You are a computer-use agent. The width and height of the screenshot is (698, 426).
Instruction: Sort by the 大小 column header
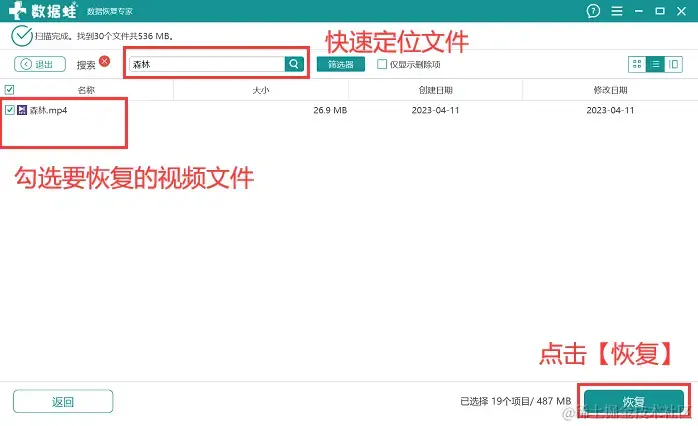pos(261,90)
